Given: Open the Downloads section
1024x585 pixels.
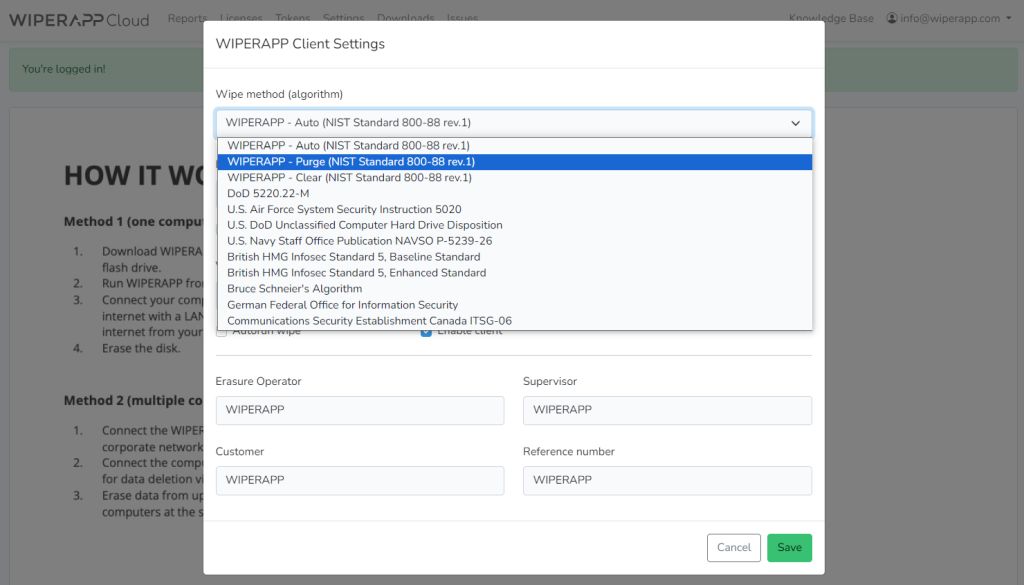Looking at the screenshot, I should pos(404,17).
